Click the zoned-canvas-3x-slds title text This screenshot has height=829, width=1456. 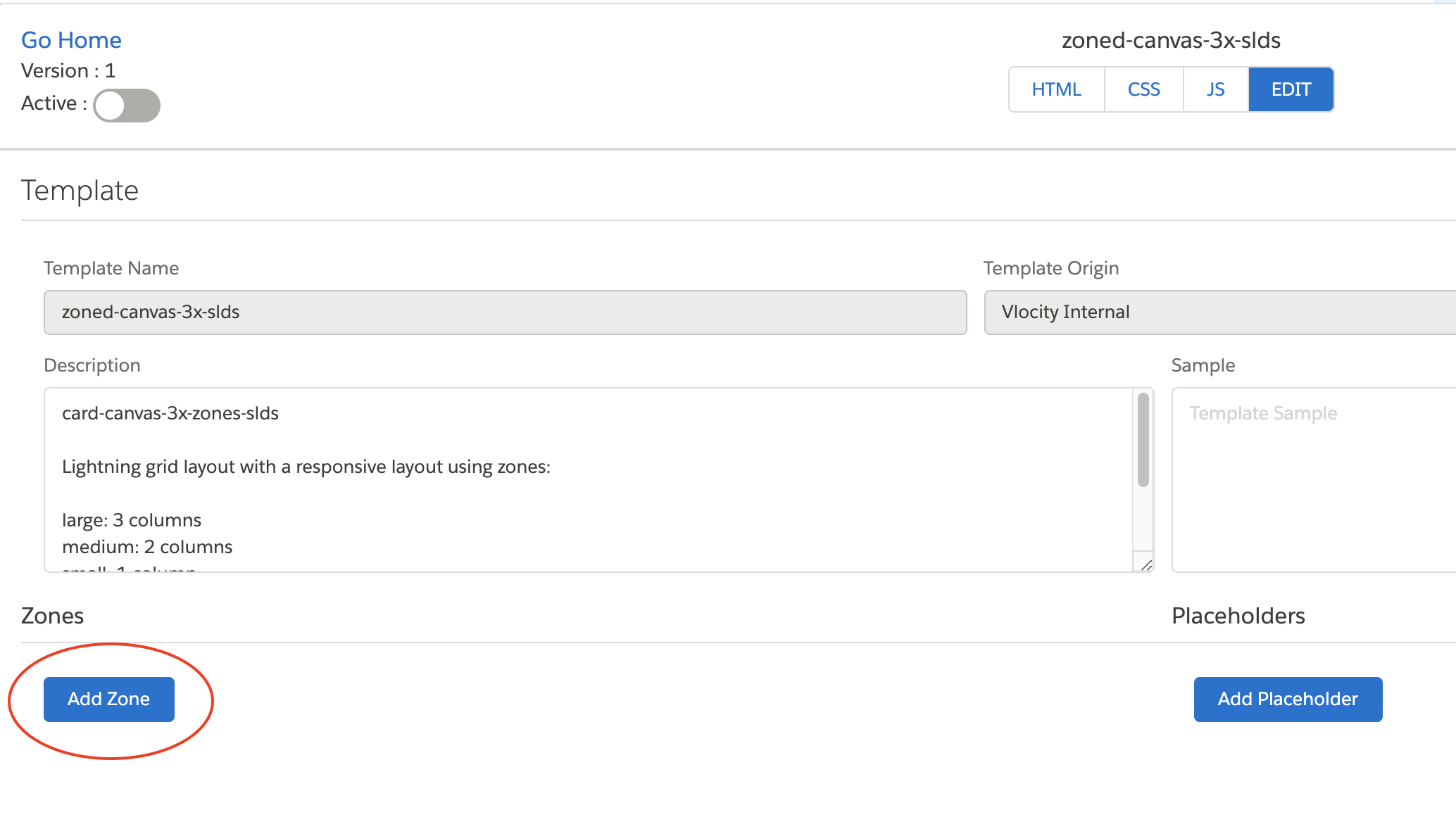pos(1171,41)
